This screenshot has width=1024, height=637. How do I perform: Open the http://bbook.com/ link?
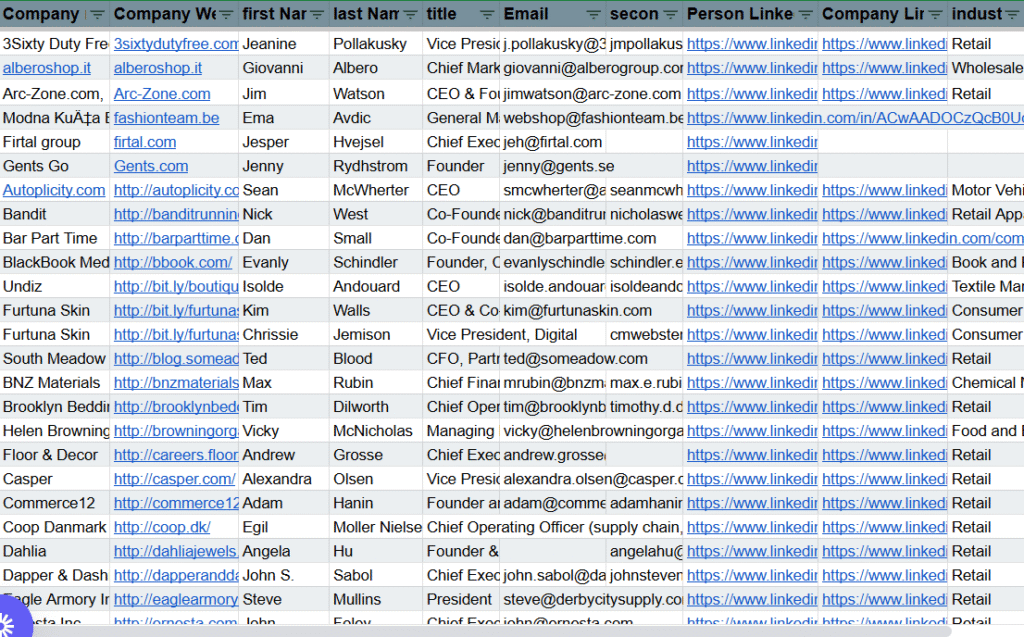173,263
